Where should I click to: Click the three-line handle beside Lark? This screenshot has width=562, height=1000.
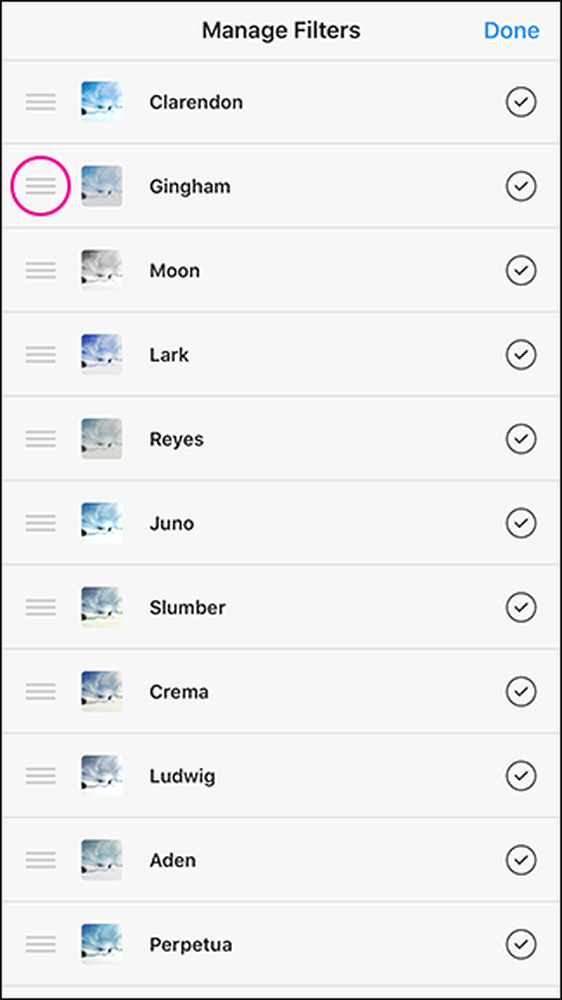pyautogui.click(x=41, y=355)
